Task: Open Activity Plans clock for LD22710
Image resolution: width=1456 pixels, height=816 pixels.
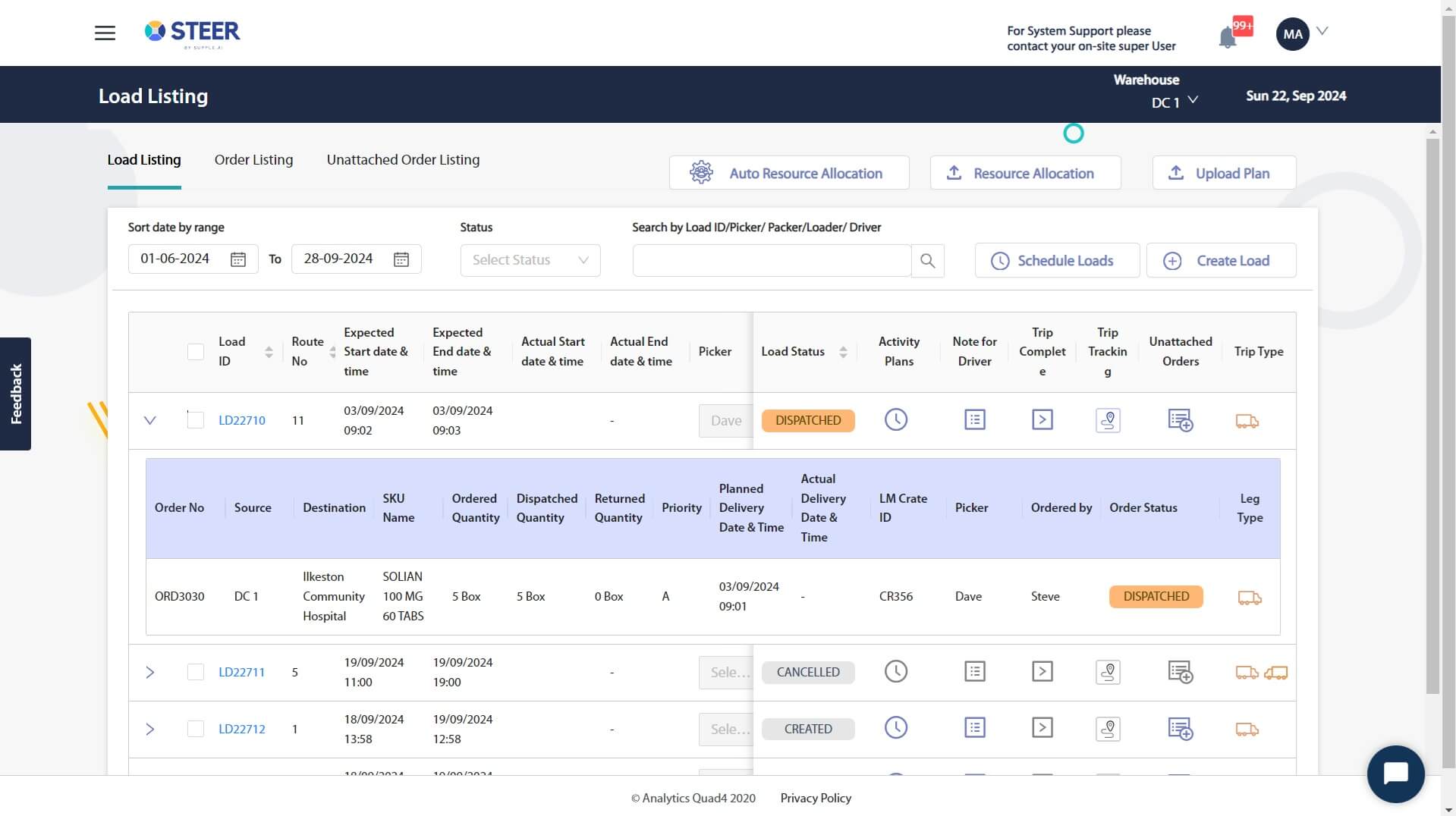Action: coord(896,419)
